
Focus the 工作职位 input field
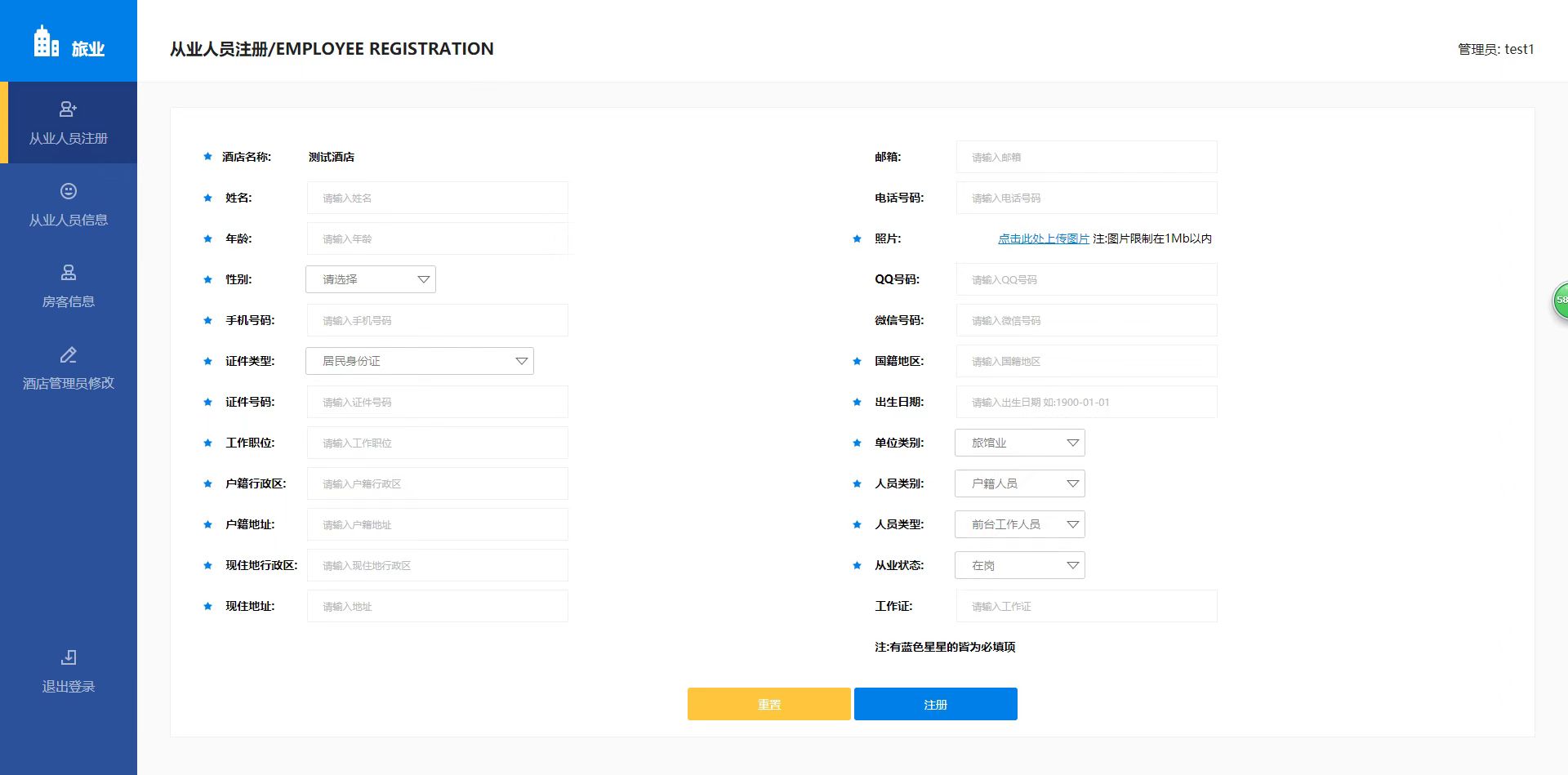click(438, 443)
